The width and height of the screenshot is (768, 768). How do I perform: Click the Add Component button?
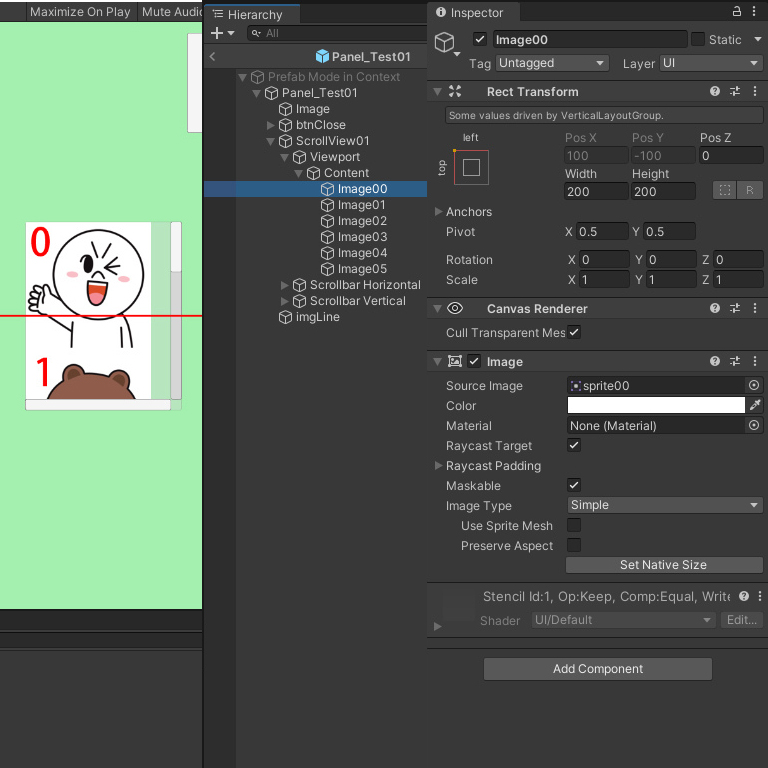pos(598,669)
